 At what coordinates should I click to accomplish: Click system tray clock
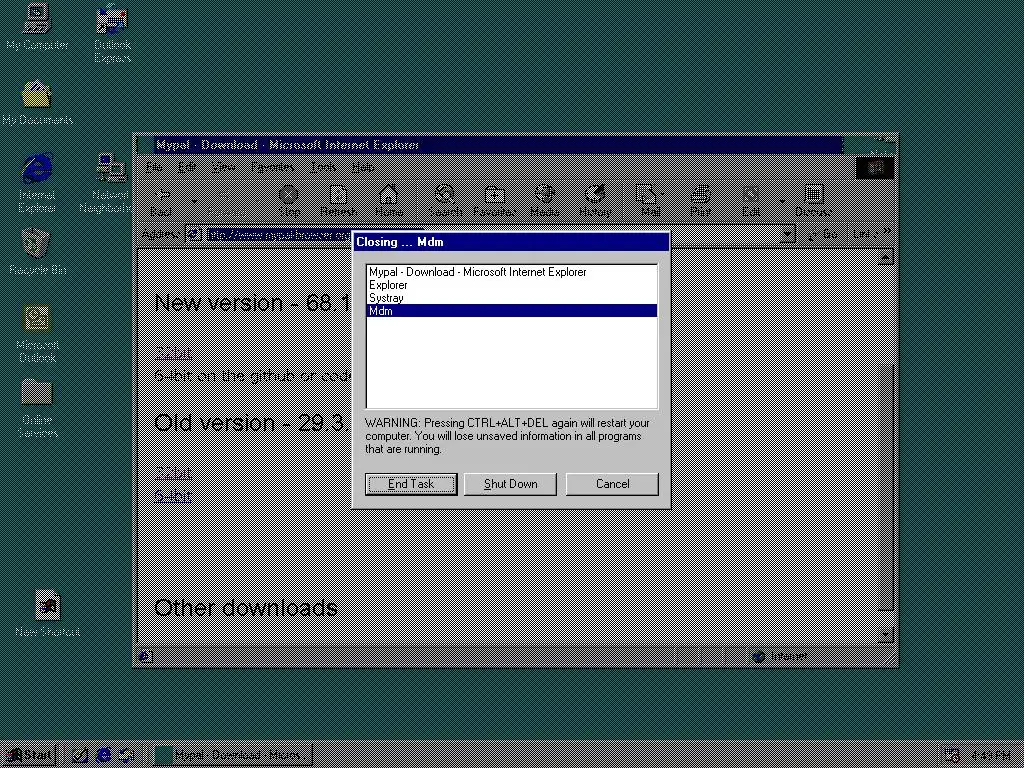[x=990, y=756]
